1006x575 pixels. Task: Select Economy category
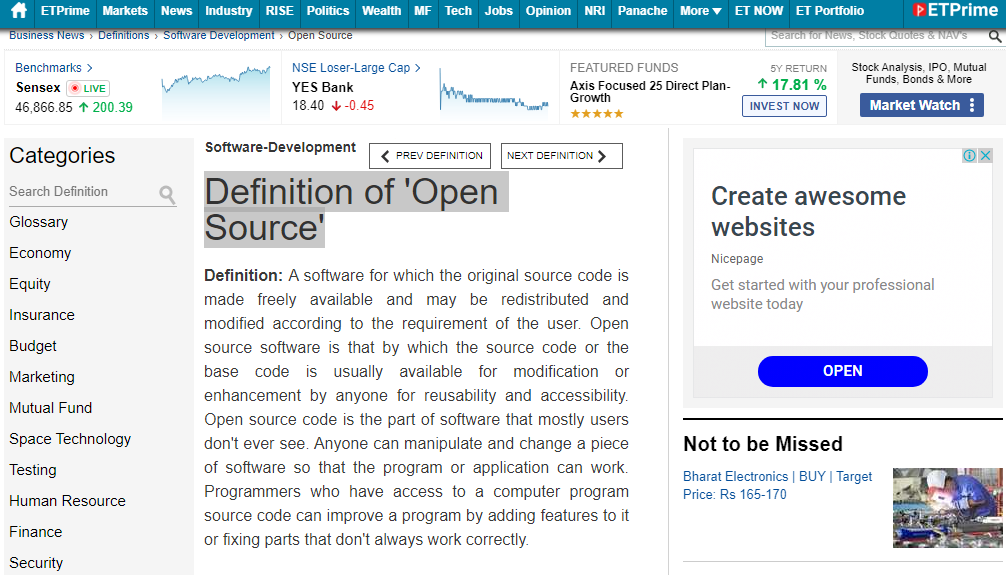[40, 253]
